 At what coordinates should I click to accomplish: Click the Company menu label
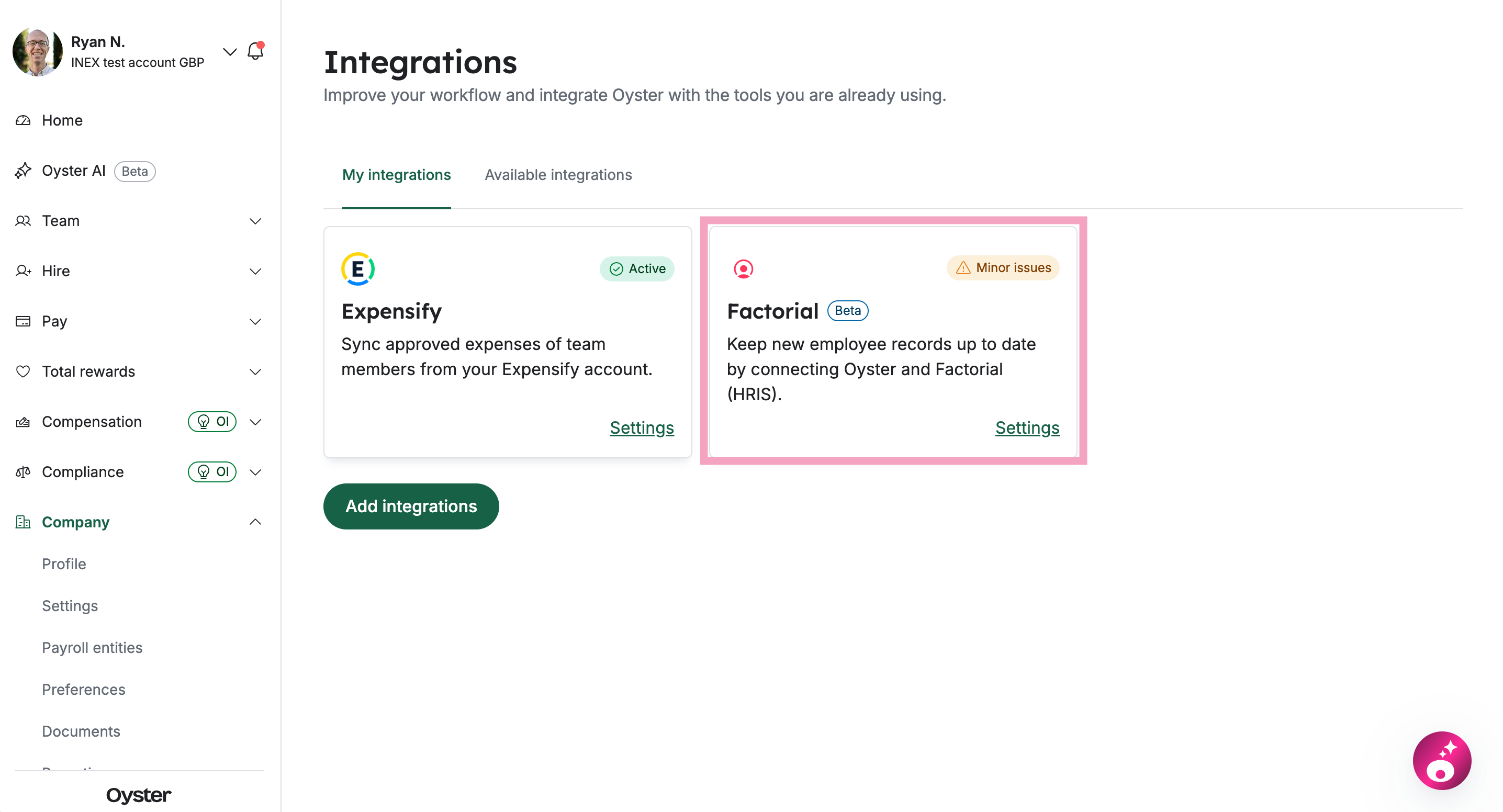click(x=76, y=522)
